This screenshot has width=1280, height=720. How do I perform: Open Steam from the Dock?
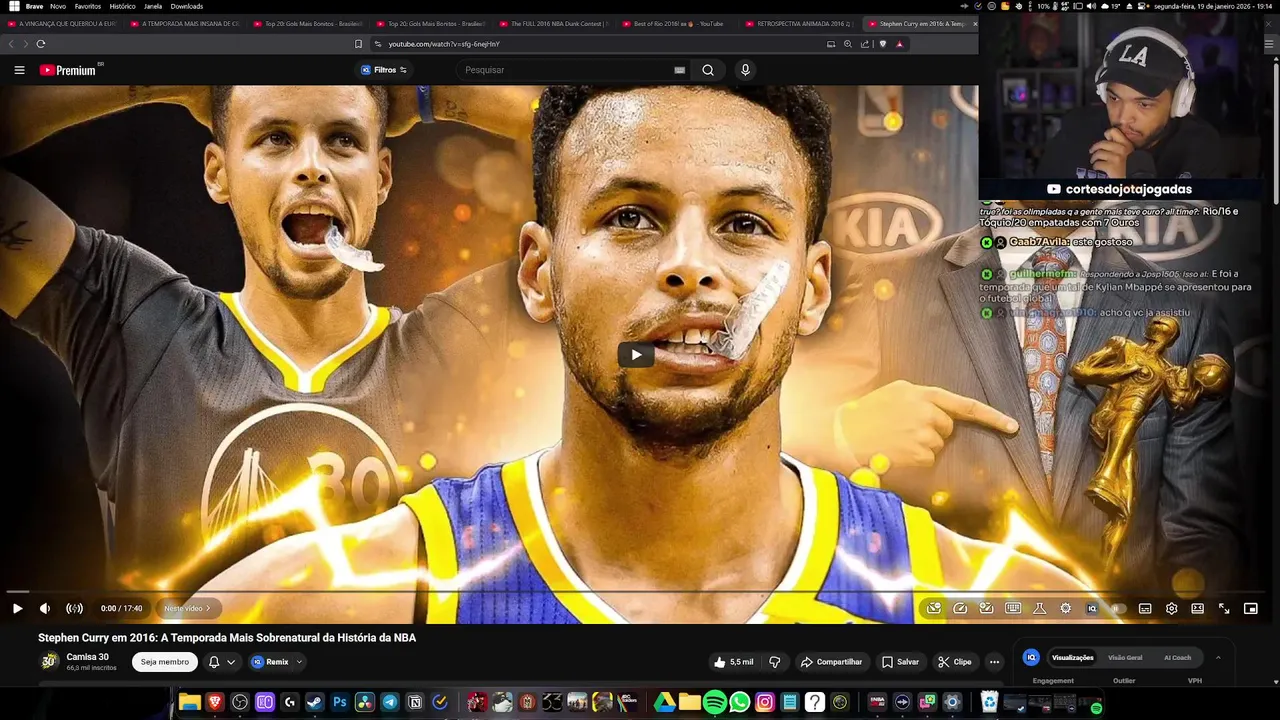point(314,703)
